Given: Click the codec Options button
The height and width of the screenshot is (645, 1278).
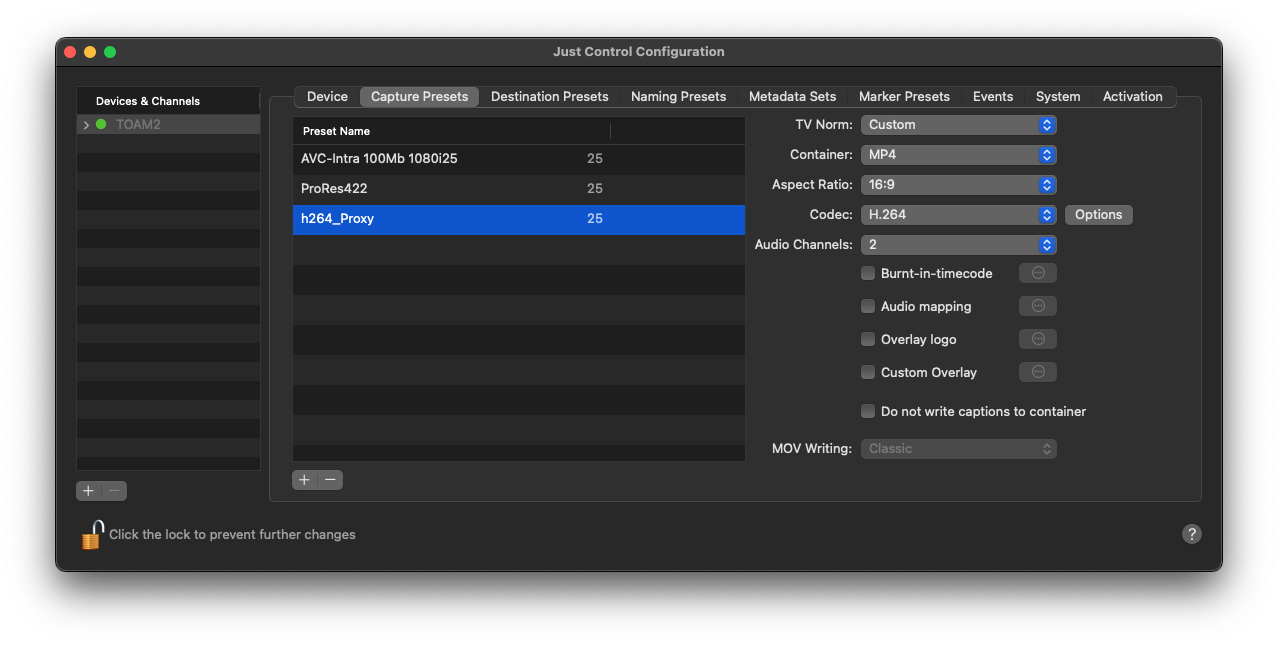Looking at the screenshot, I should (x=1098, y=215).
